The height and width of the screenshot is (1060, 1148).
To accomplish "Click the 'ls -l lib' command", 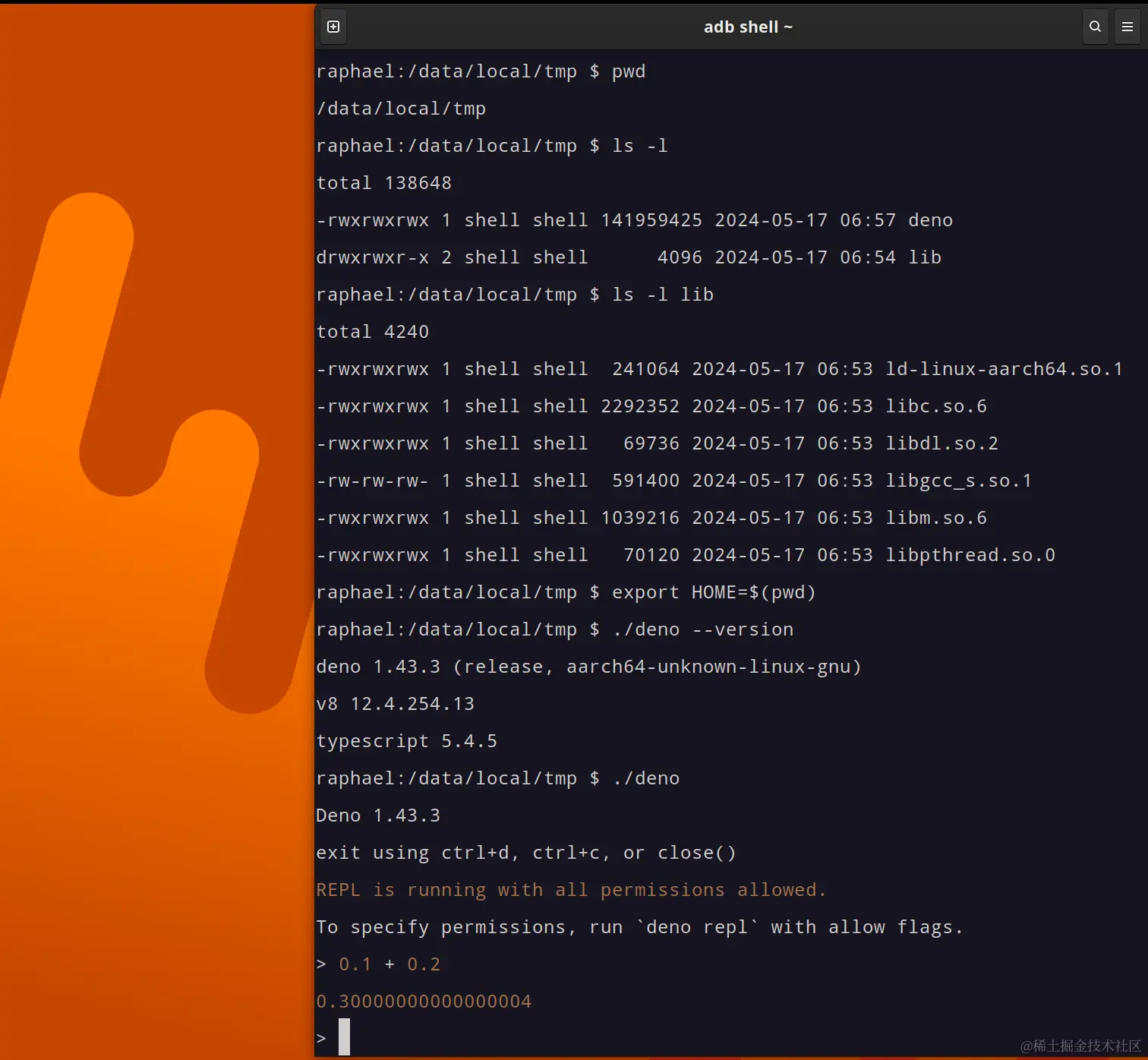I will pos(663,295).
